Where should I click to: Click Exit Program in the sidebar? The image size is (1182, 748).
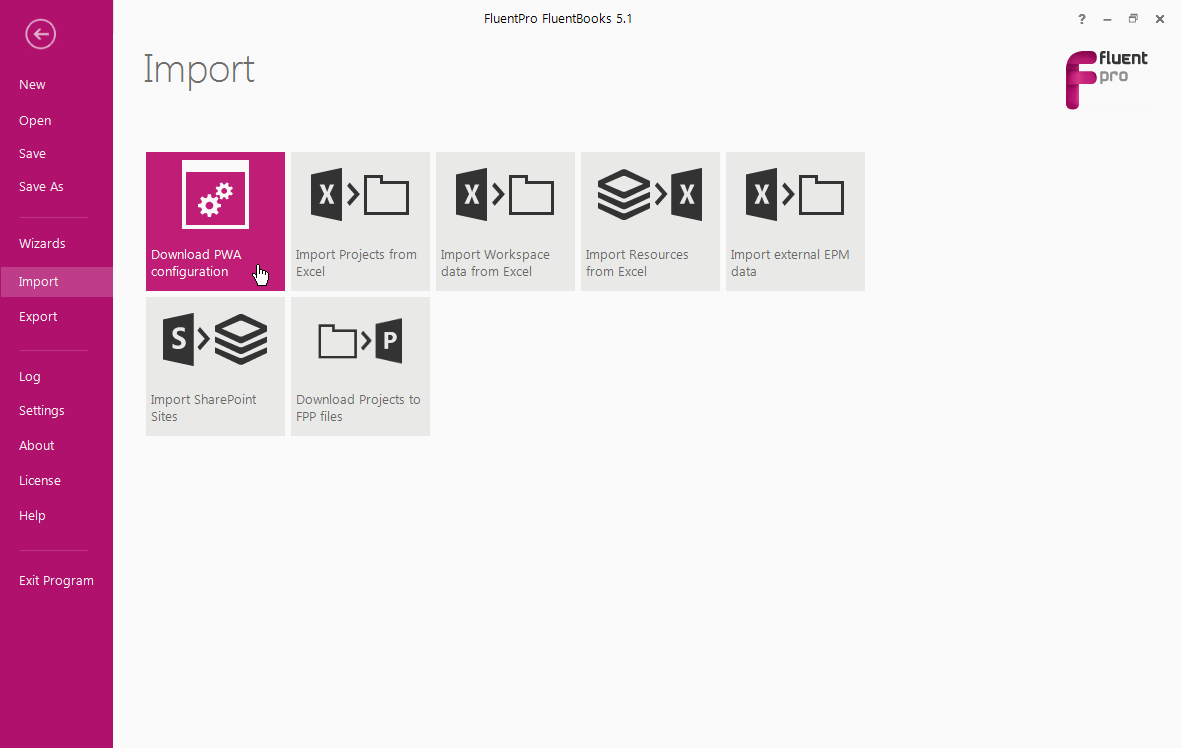(x=56, y=581)
